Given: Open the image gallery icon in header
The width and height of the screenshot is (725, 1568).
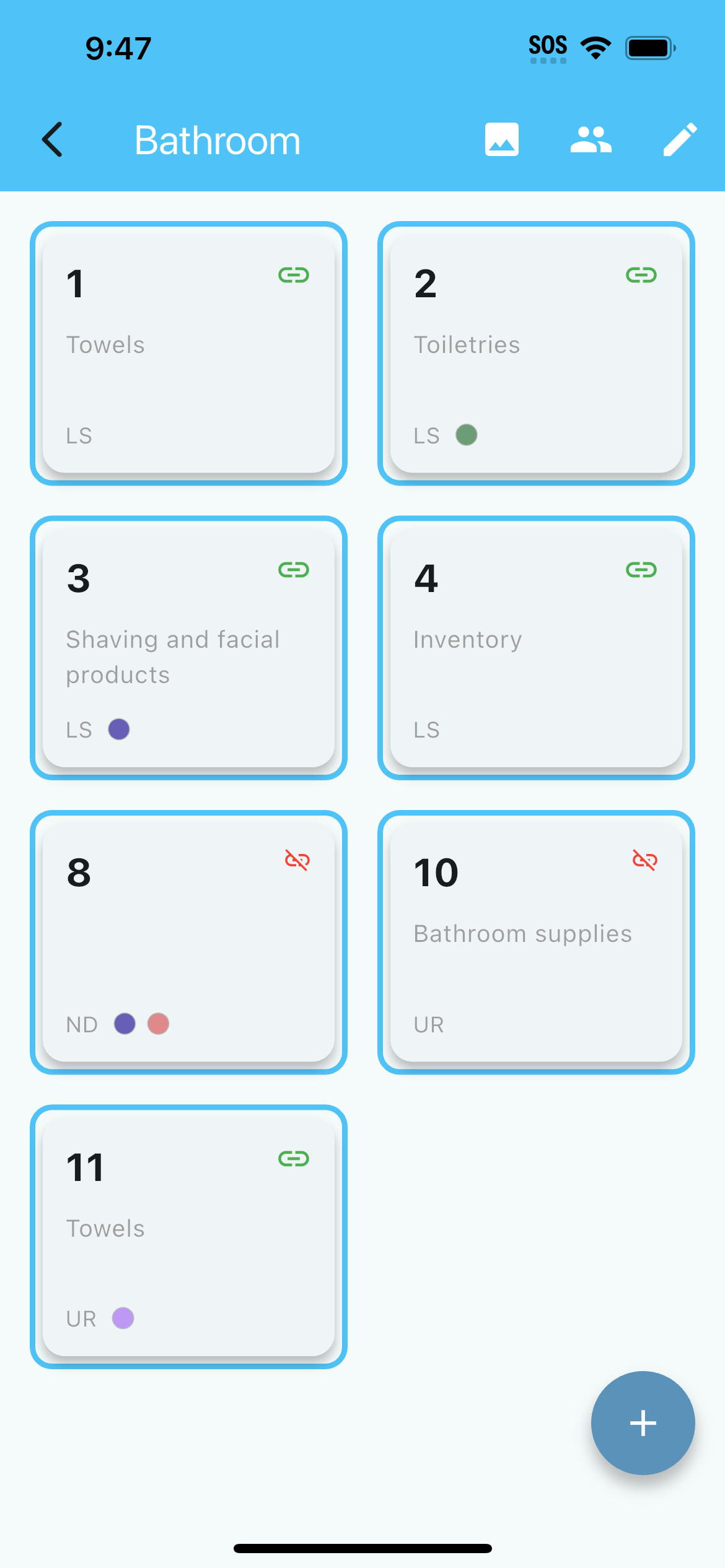Looking at the screenshot, I should tap(501, 139).
